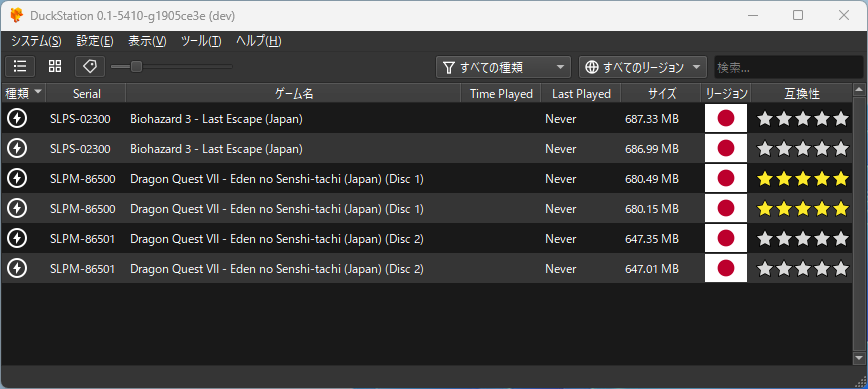Click the disc icon in the 680.49 MB row
This screenshot has height=389, width=868.
tap(17, 178)
